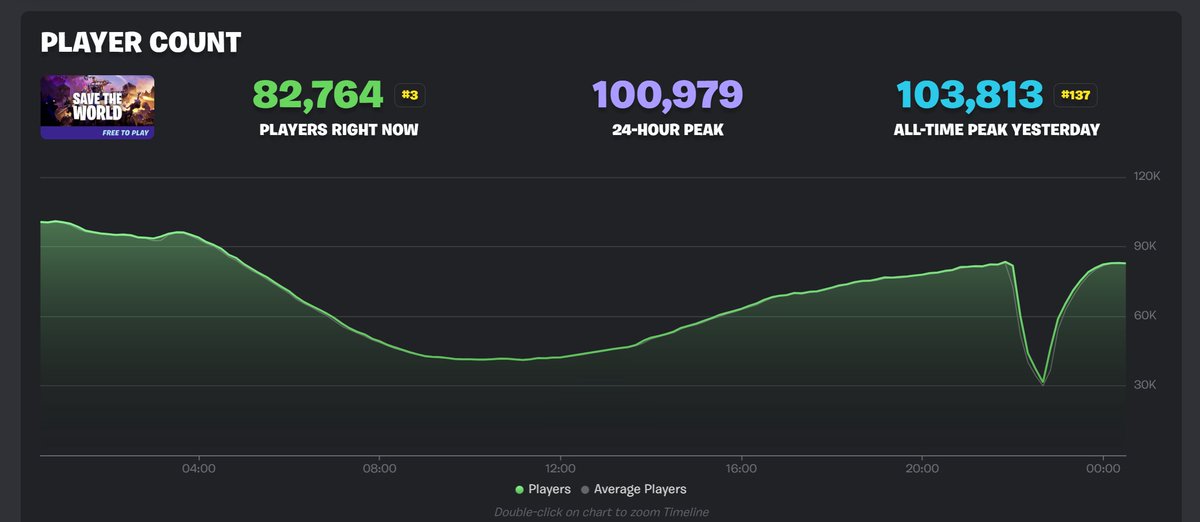The image size is (1200, 522).
Task: Click the 24-HOUR PEAK label
Action: pos(668,130)
